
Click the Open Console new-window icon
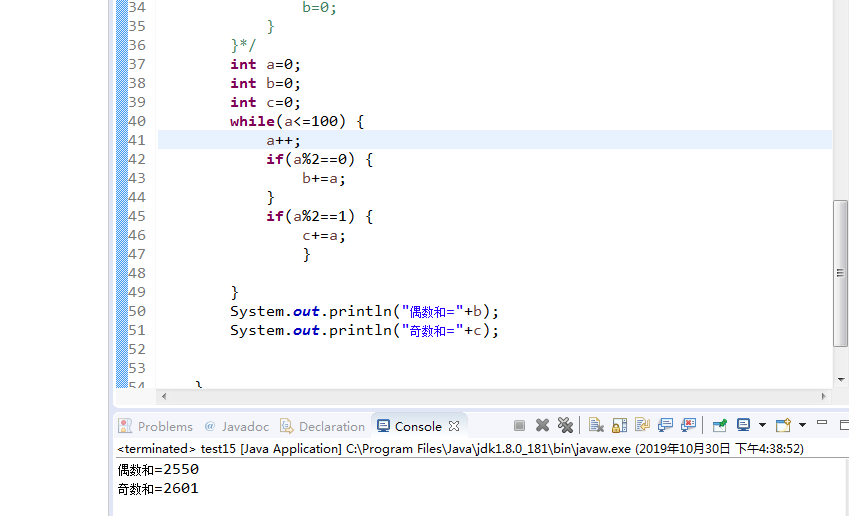(783, 426)
